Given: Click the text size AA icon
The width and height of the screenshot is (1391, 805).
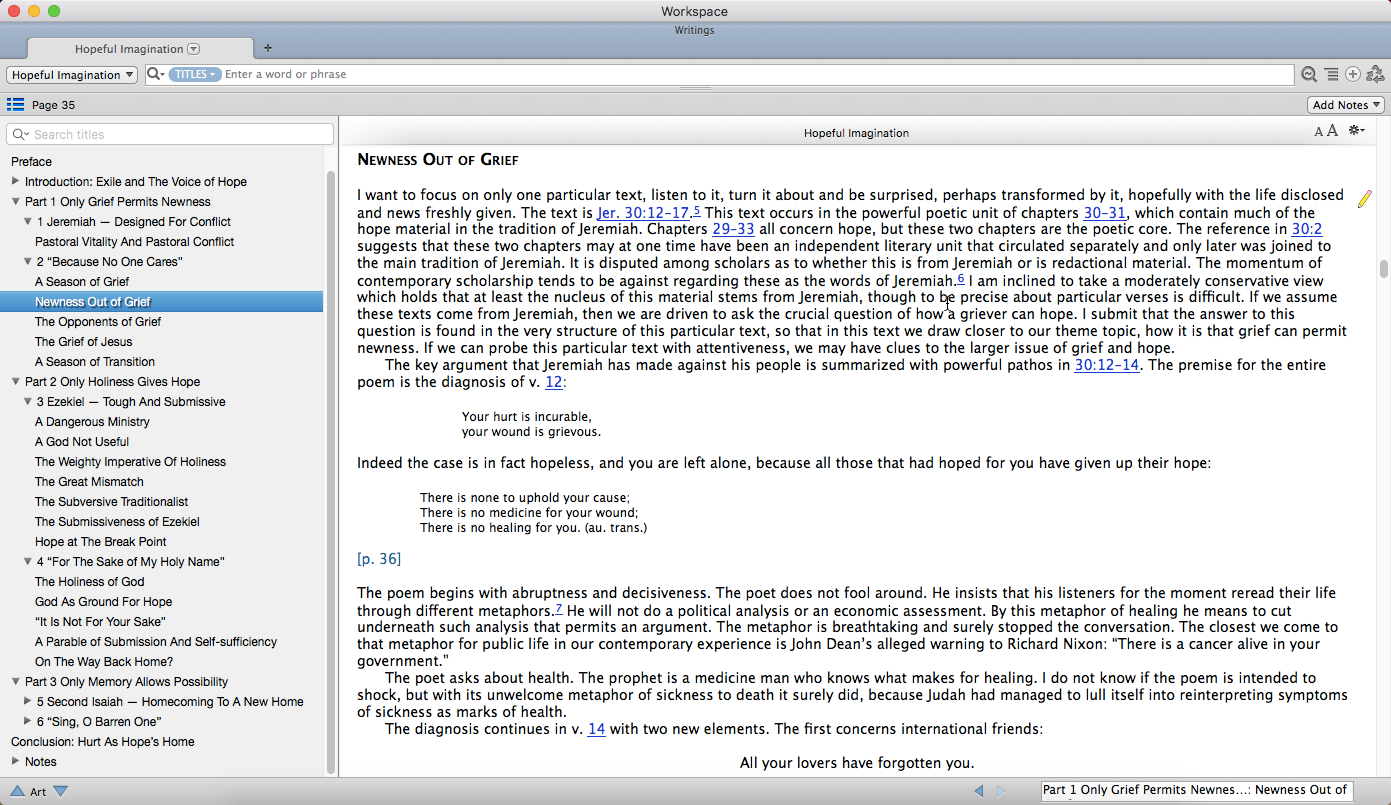Looking at the screenshot, I should (x=1325, y=131).
